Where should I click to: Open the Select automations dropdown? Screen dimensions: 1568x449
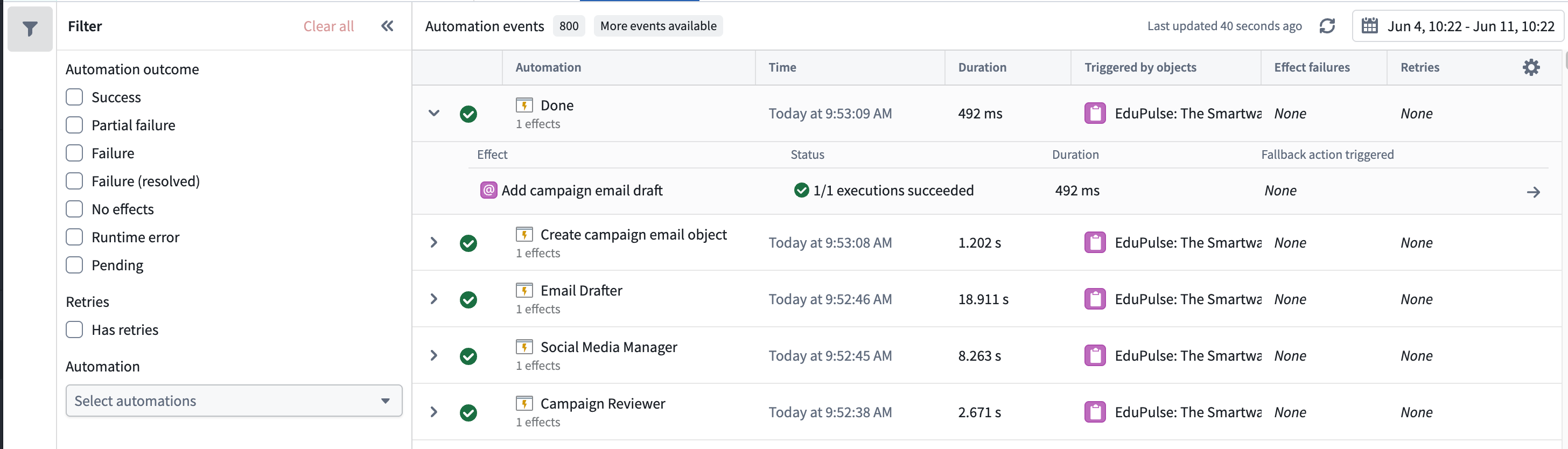pos(234,401)
